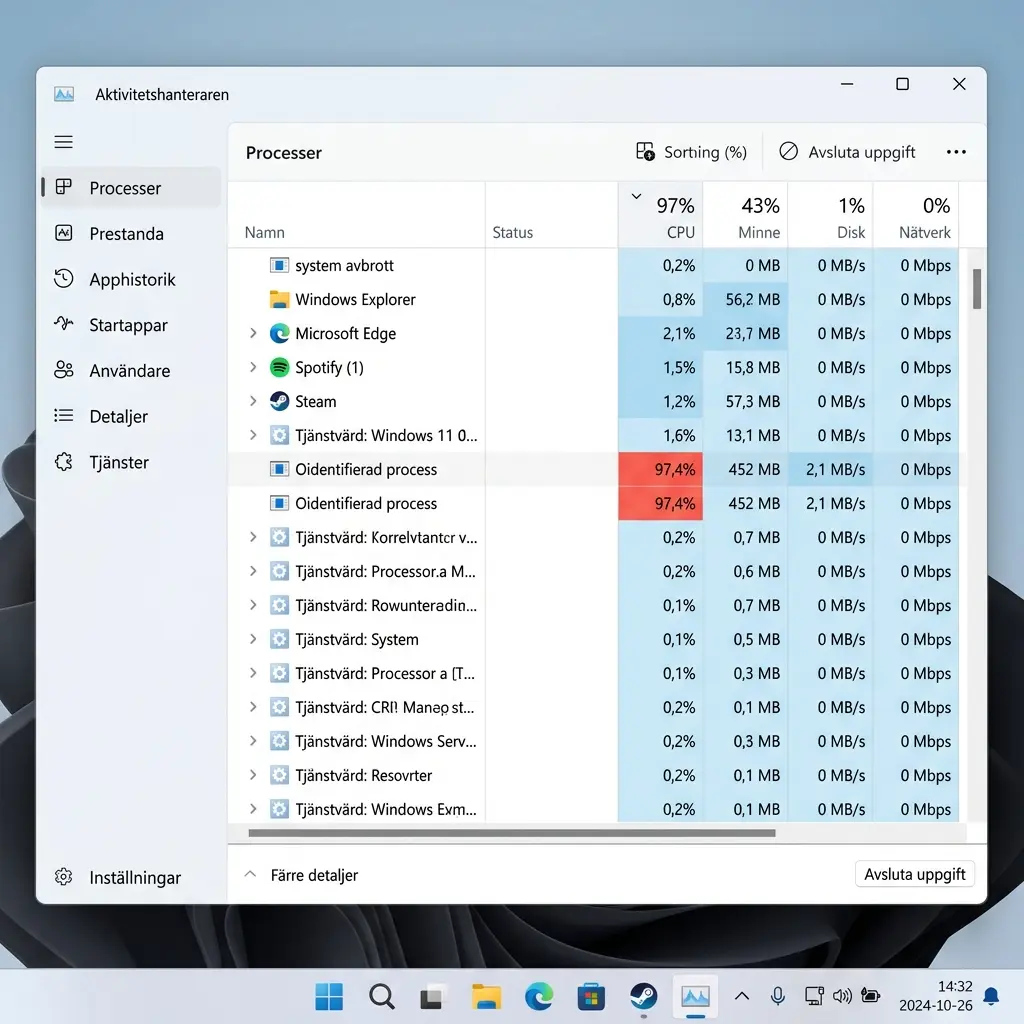Open Windows Start button on taskbar
This screenshot has height=1024, width=1024.
(x=329, y=997)
